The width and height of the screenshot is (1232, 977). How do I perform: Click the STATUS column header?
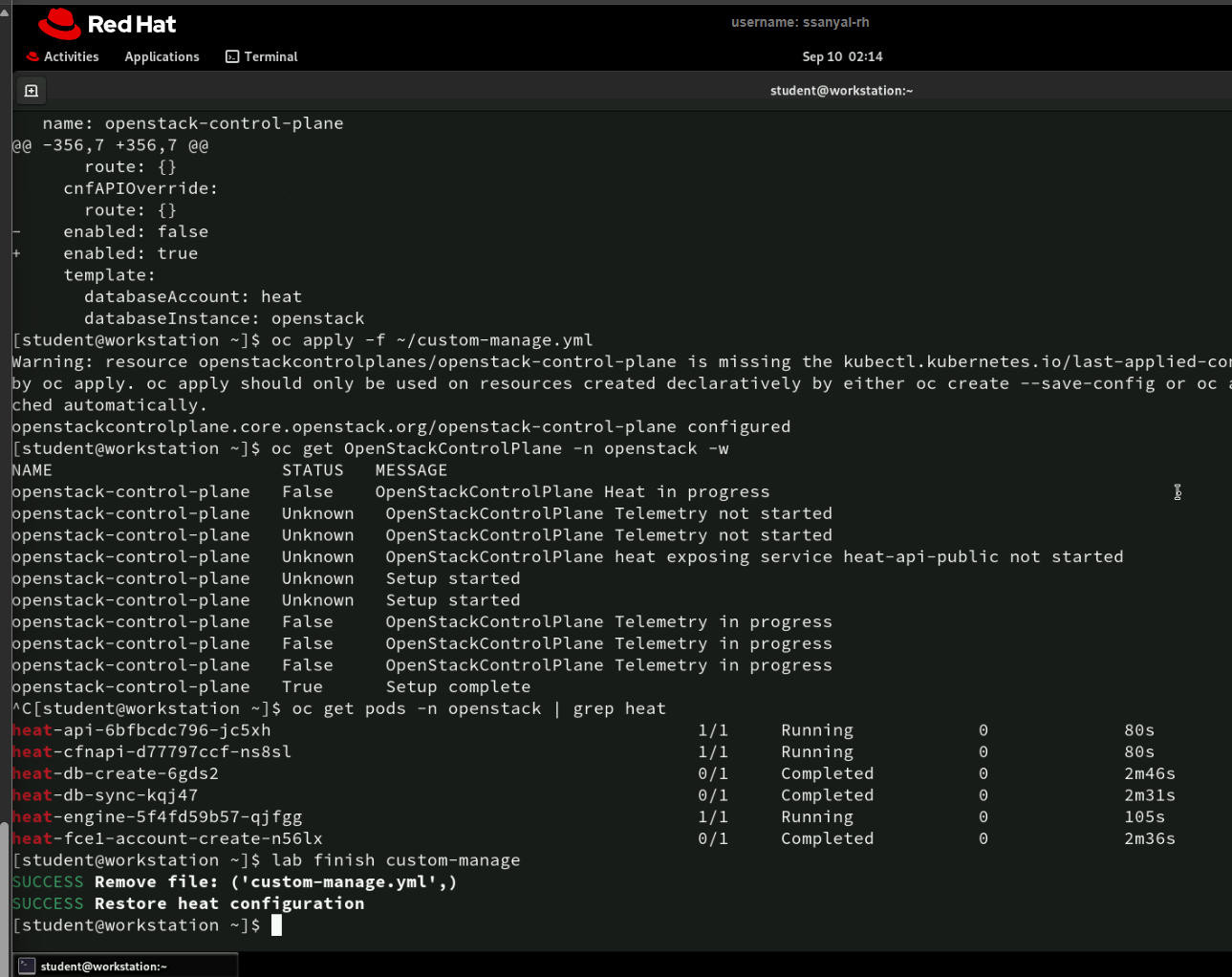[x=313, y=470]
